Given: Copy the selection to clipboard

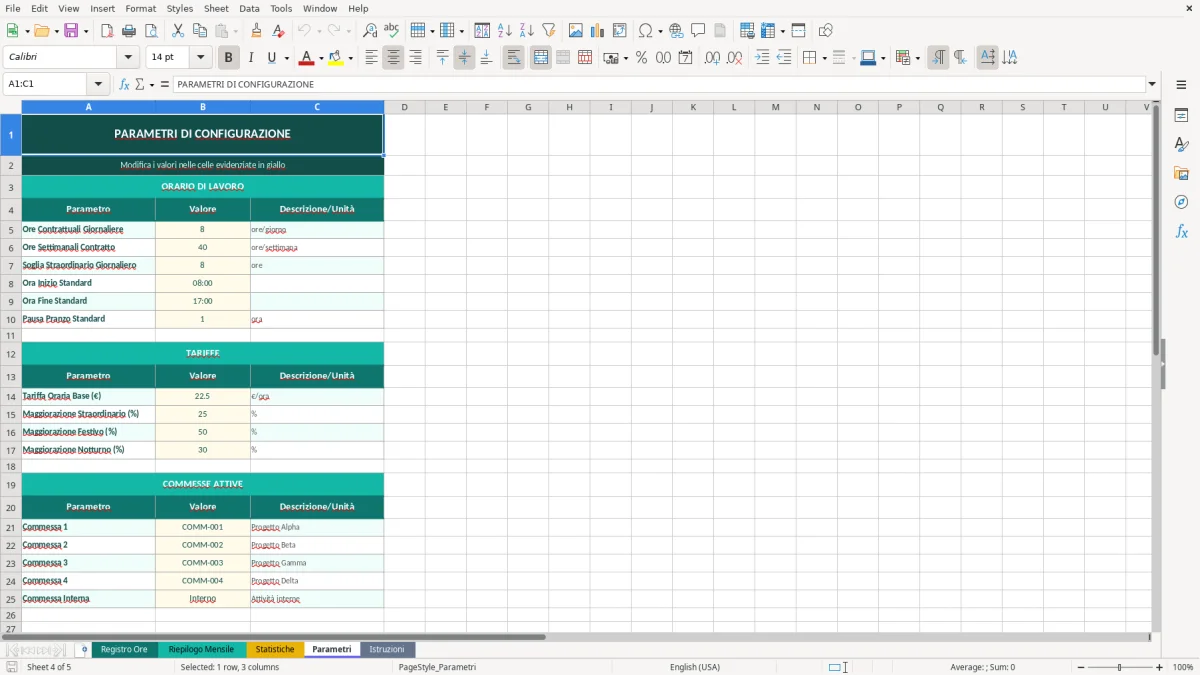Looking at the screenshot, I should [200, 31].
